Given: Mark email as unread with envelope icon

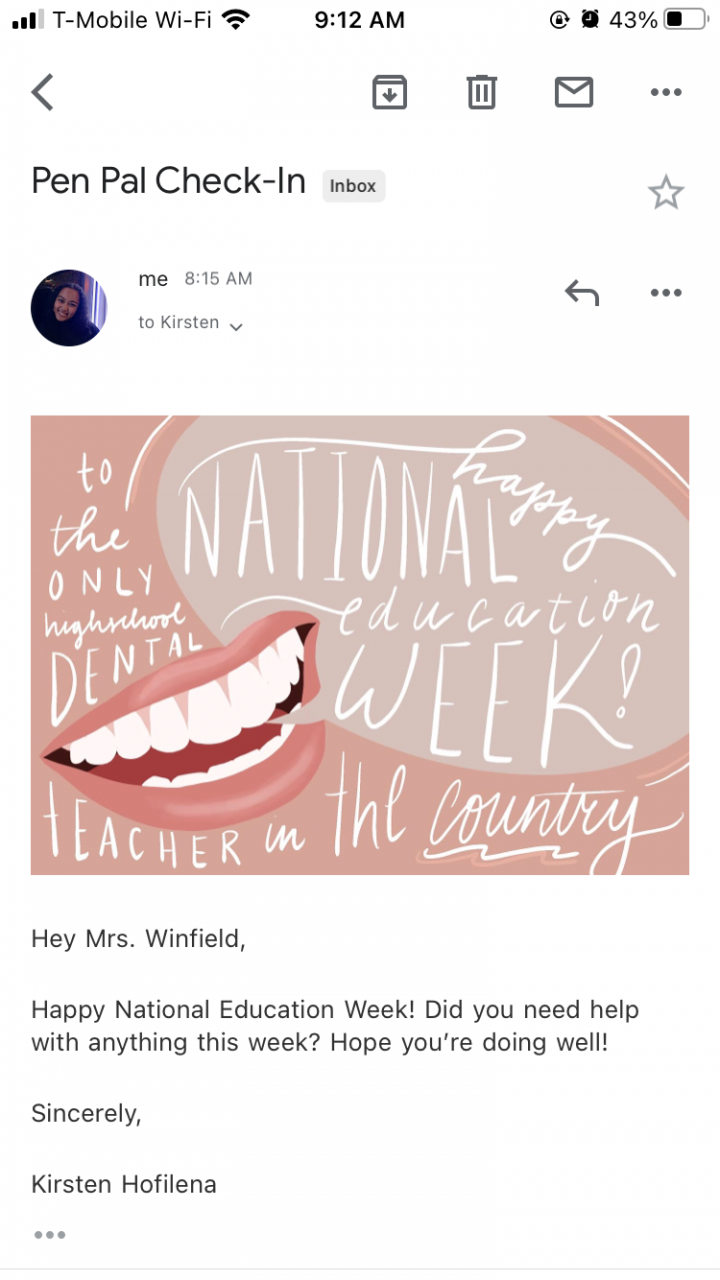Looking at the screenshot, I should (x=573, y=92).
